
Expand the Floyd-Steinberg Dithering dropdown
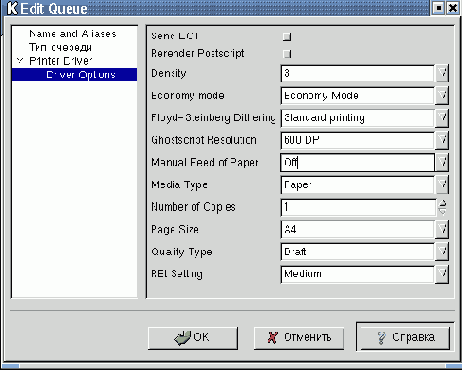coord(442,118)
